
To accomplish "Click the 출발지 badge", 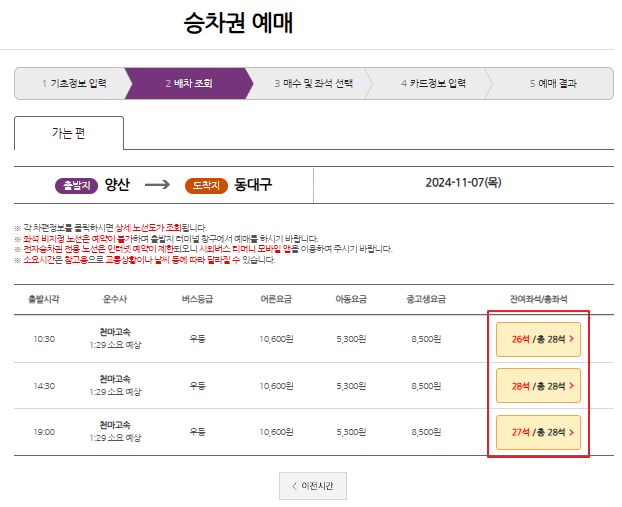I will pyautogui.click(x=77, y=185).
